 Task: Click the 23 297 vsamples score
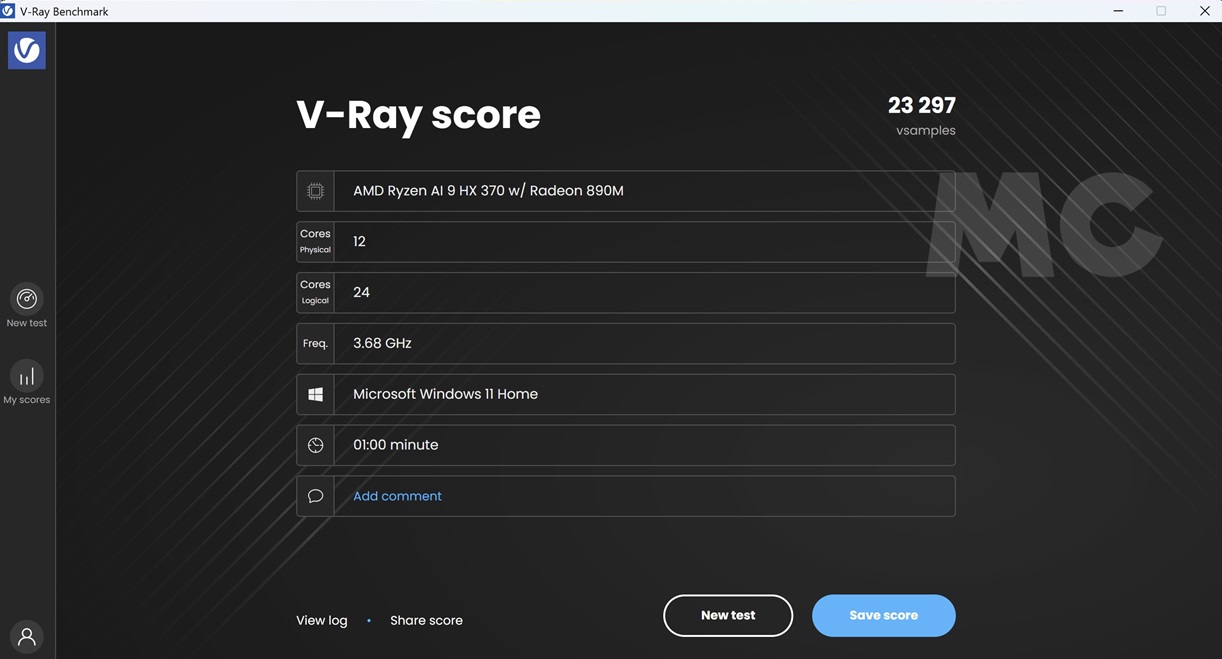(921, 106)
